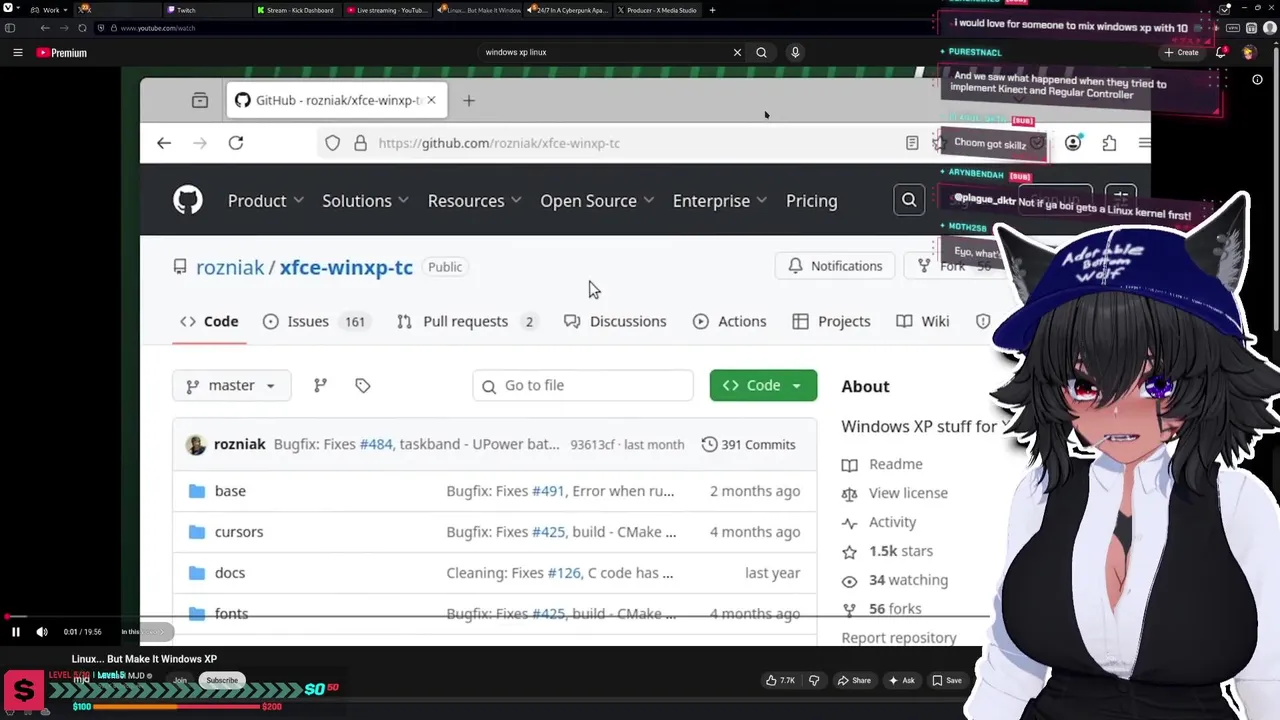Expand the Open Source menu
The width and height of the screenshot is (1280, 720).
(597, 201)
